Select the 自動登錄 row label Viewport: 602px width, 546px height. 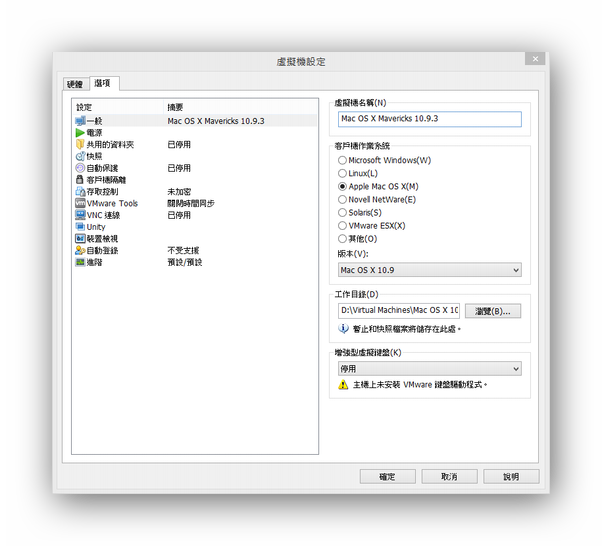[x=102, y=251]
